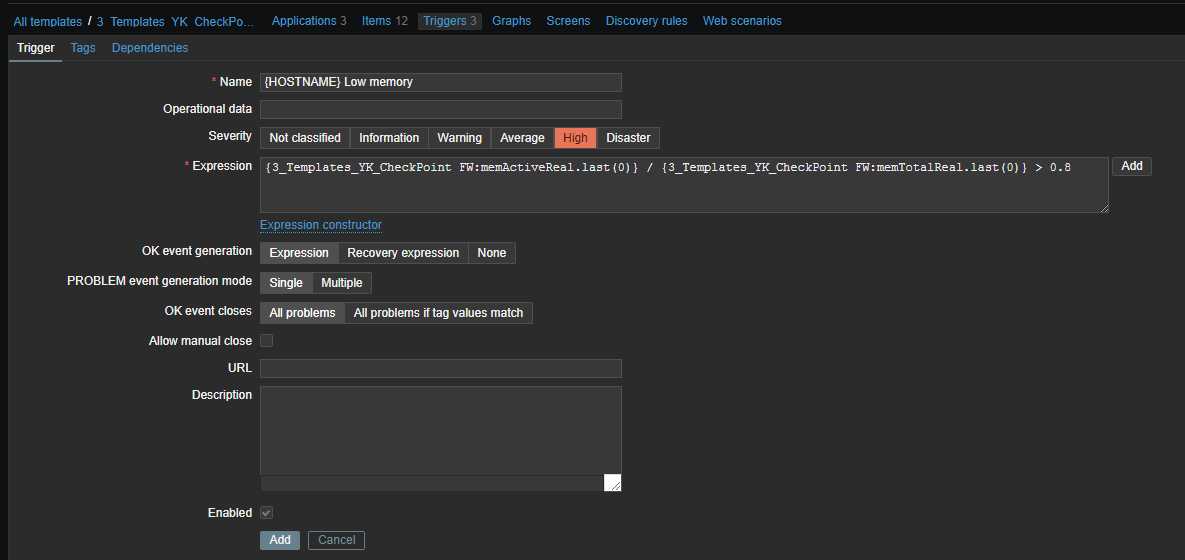Viewport: 1185px width, 560px height.
Task: Select the High severity option
Action: coord(575,138)
